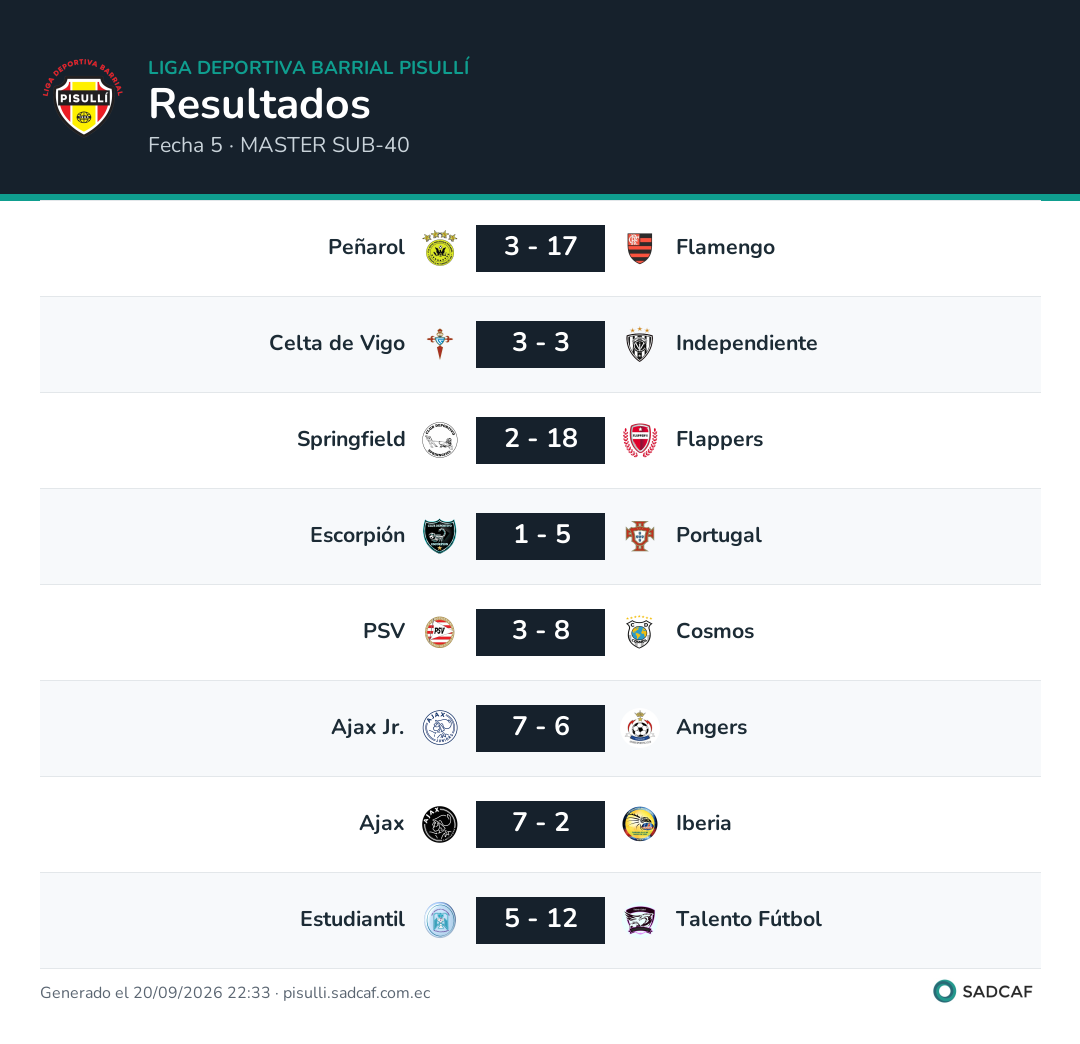Open the 3 - 17 score box
This screenshot has height=1044, width=1080.
(540, 248)
